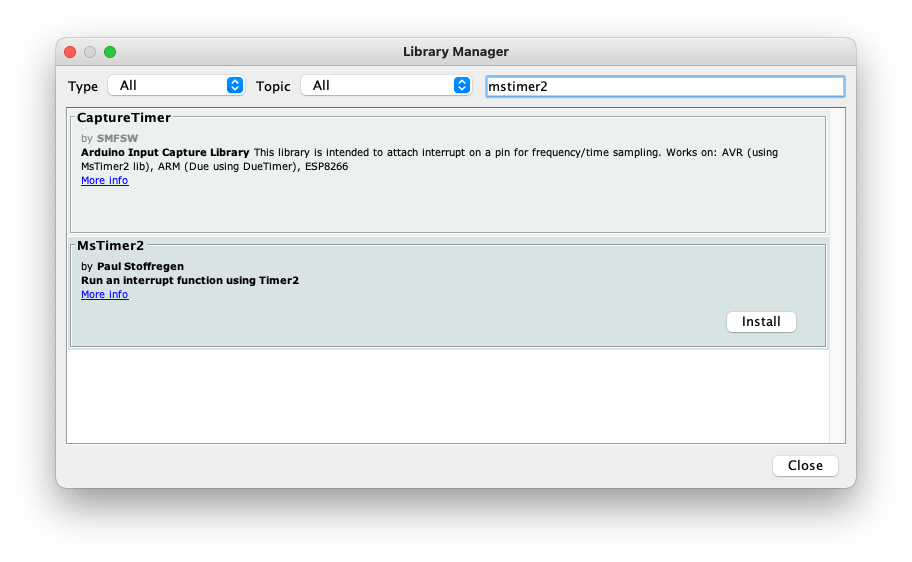Viewport: 912px width, 562px height.
Task: Click the Library Manager title bar text
Action: (456, 52)
